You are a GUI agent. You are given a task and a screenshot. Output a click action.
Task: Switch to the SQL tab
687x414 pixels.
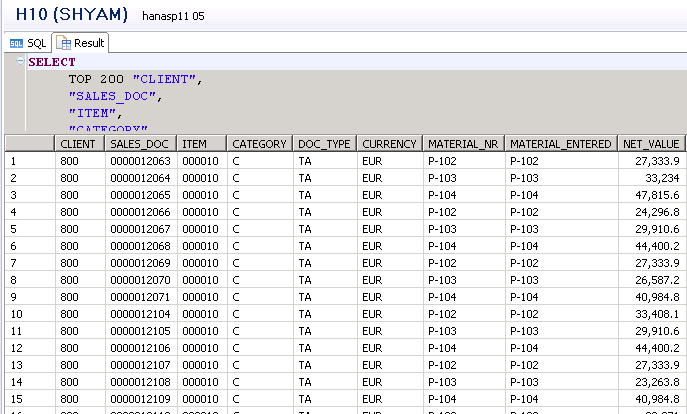pyautogui.click(x=28, y=43)
